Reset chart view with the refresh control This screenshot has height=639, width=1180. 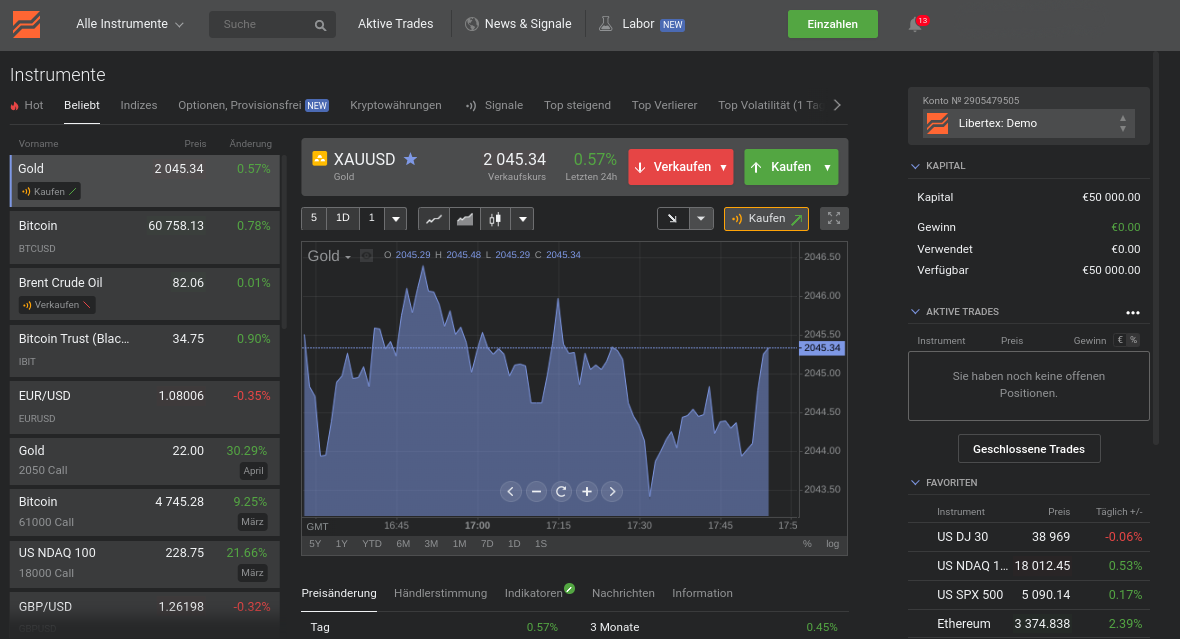pos(561,491)
